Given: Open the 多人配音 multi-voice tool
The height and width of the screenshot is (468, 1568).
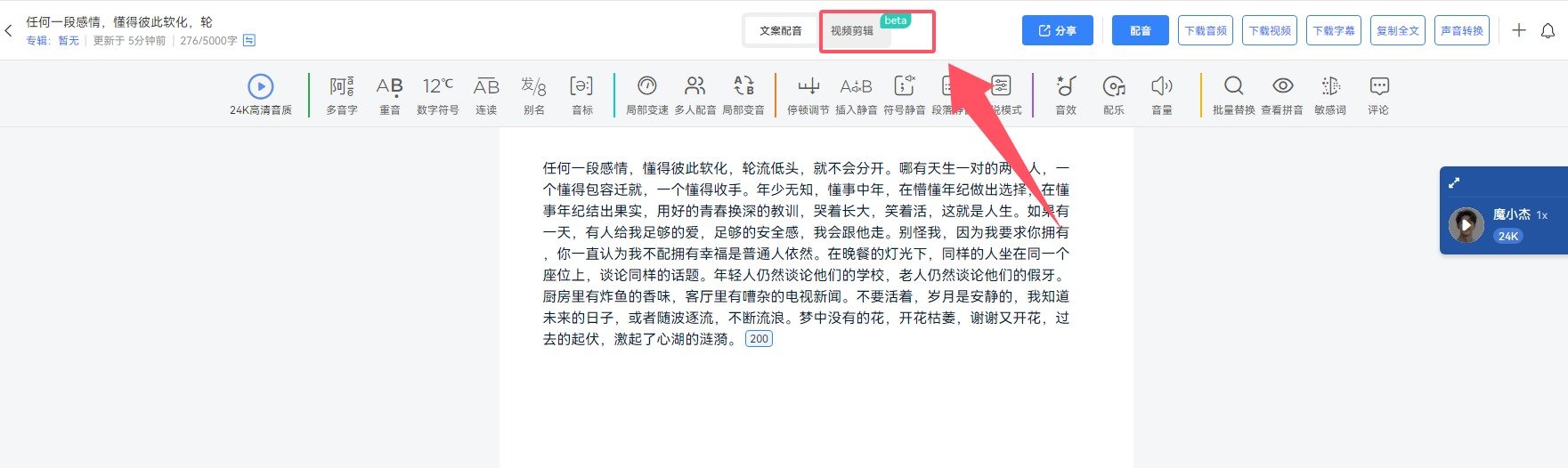Looking at the screenshot, I should (695, 95).
